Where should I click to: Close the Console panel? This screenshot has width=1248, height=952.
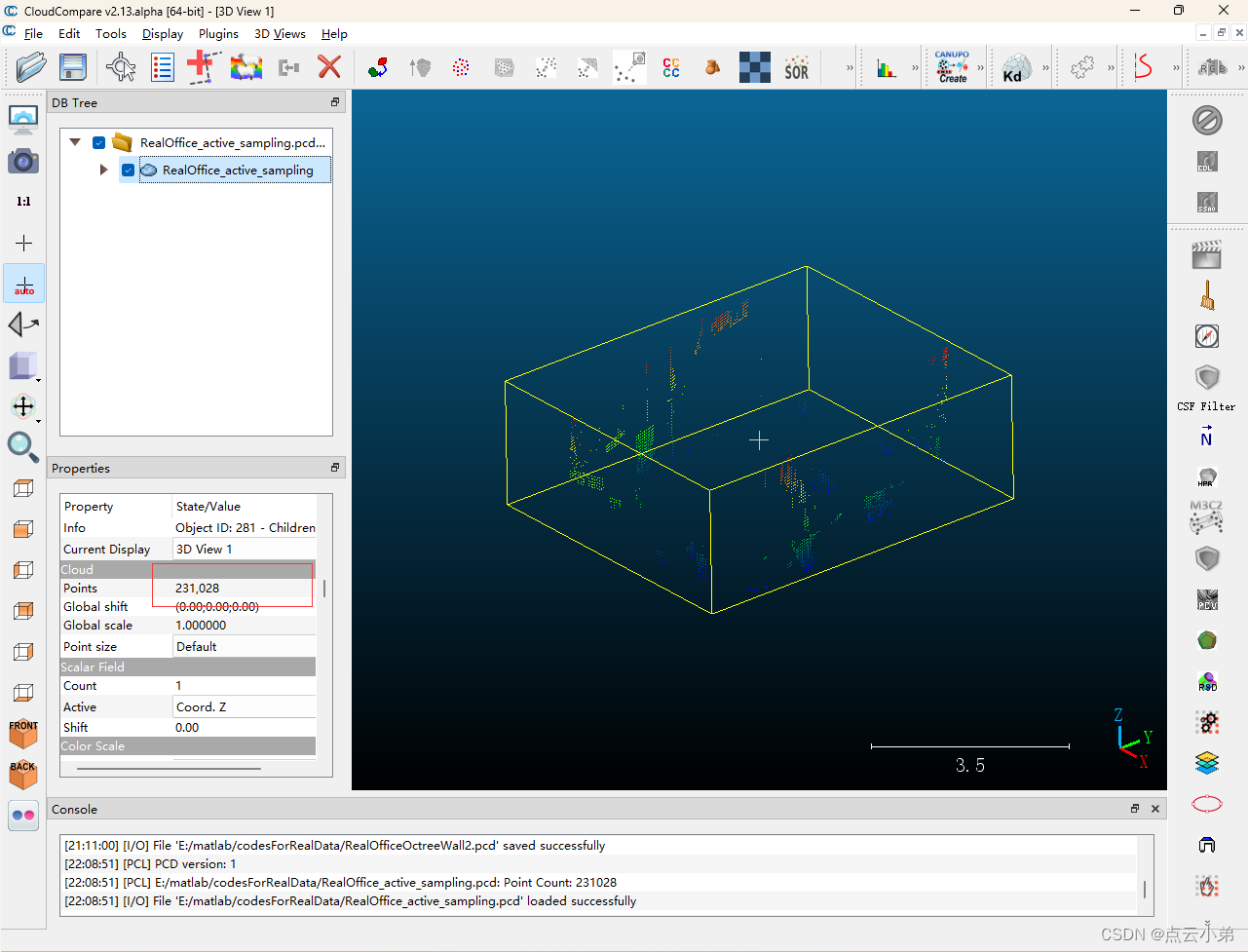[1155, 809]
